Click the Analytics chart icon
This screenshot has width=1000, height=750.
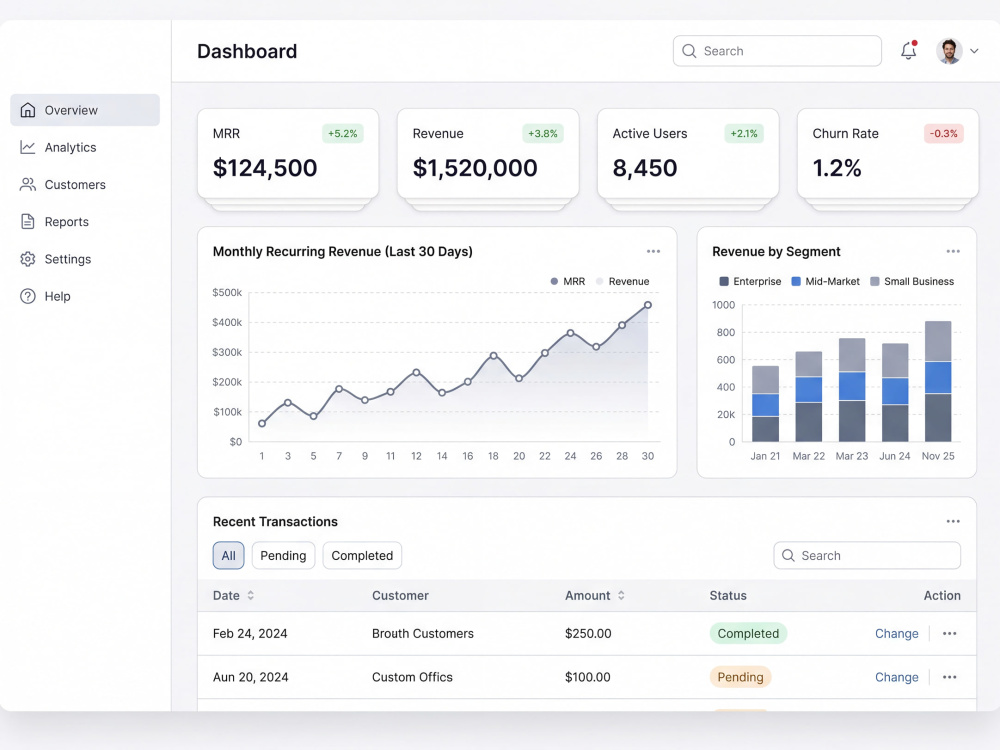pyautogui.click(x=27, y=147)
